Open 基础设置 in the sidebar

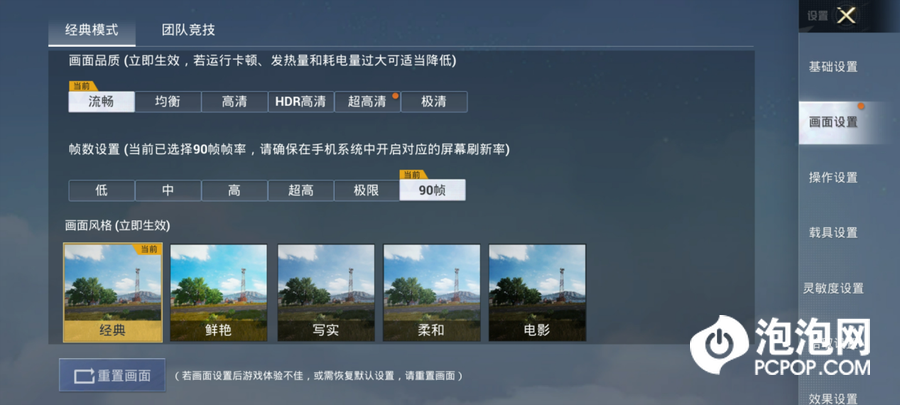[833, 67]
